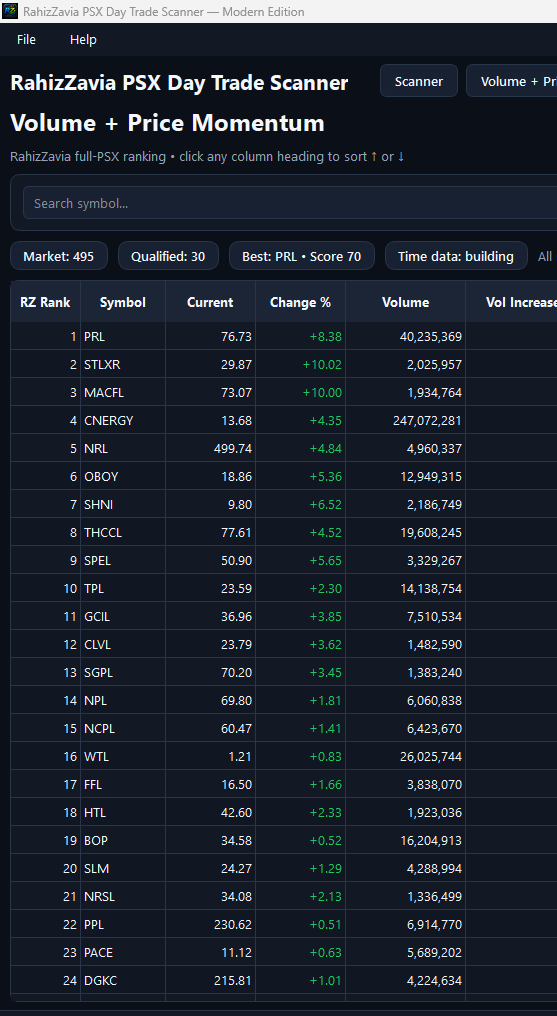Click the 19,608,245 volume cell
This screenshot has width=557, height=1016.
click(x=405, y=533)
